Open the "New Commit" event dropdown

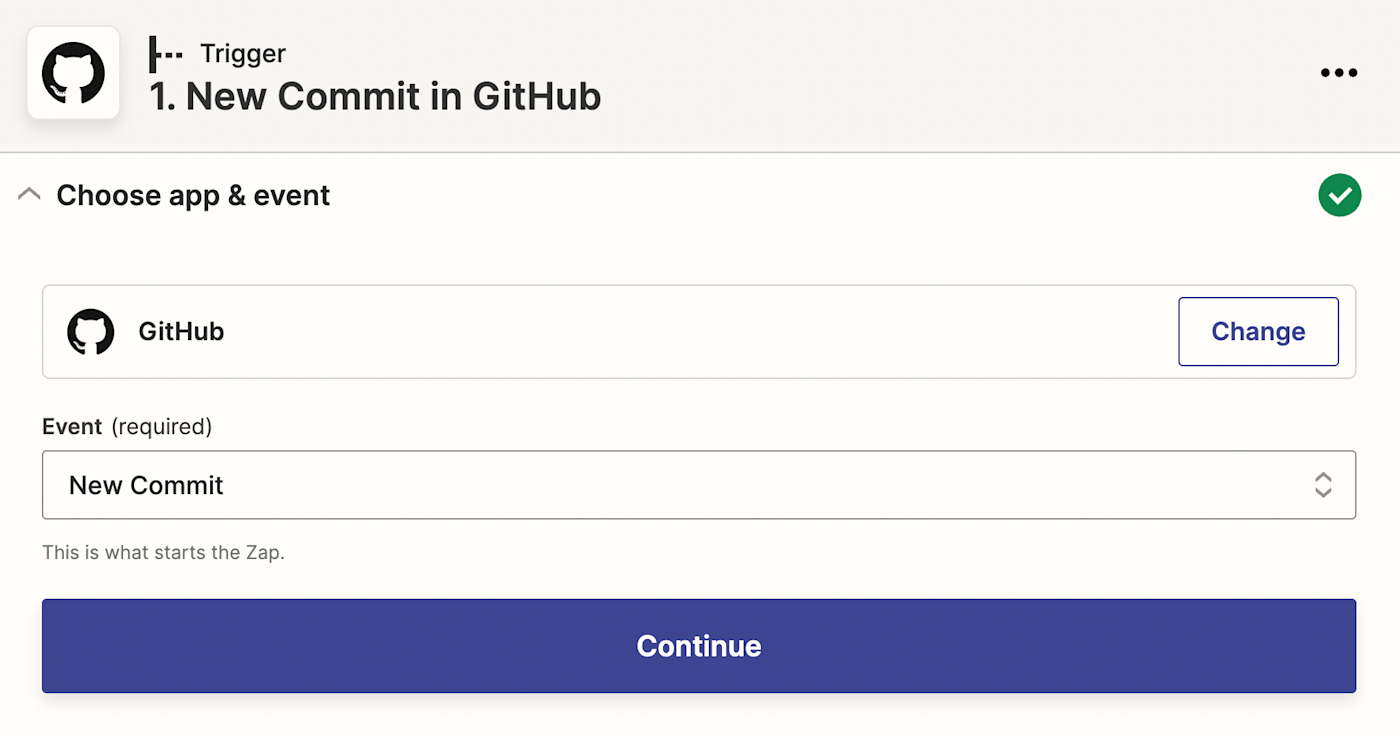click(x=698, y=485)
